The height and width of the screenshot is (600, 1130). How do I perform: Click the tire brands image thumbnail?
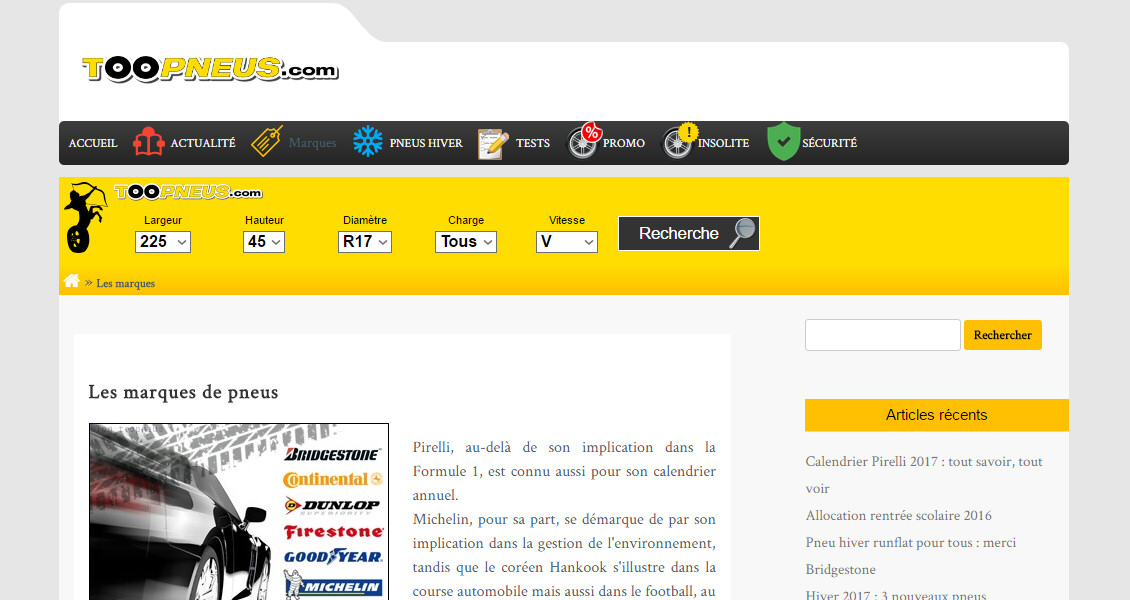(x=239, y=511)
